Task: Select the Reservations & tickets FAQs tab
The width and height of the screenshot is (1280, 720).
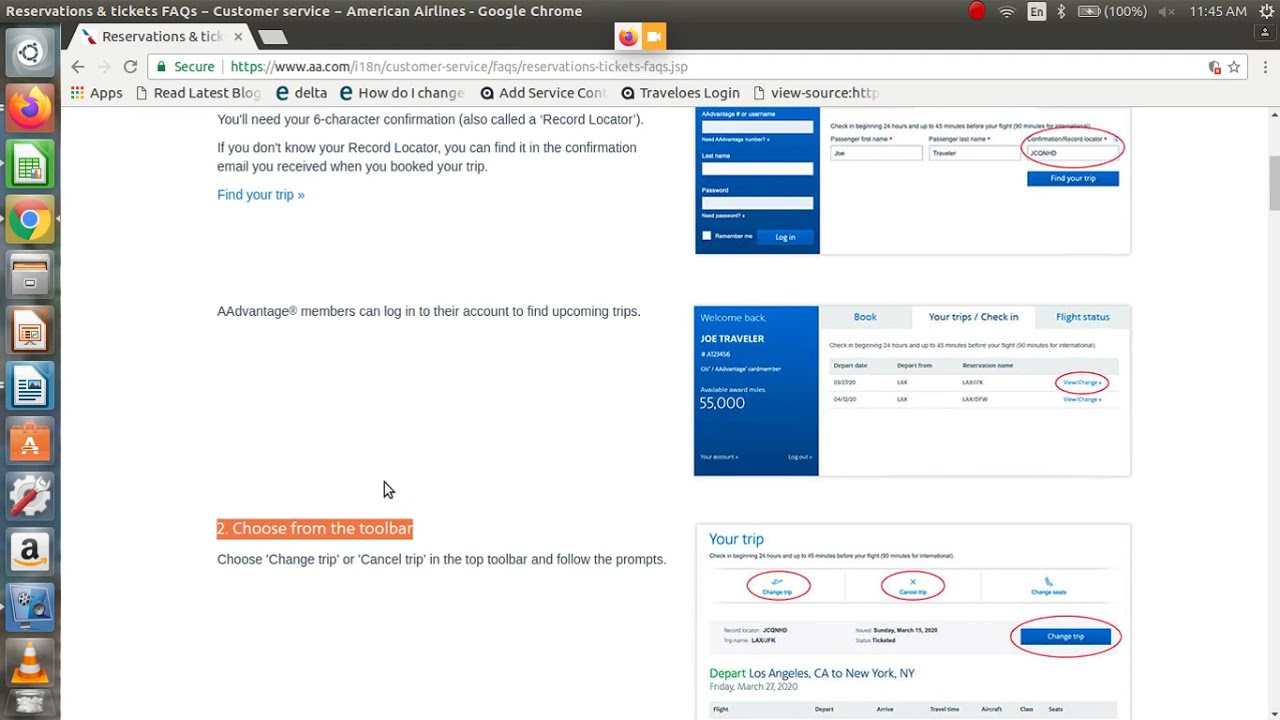Action: pyautogui.click(x=160, y=37)
